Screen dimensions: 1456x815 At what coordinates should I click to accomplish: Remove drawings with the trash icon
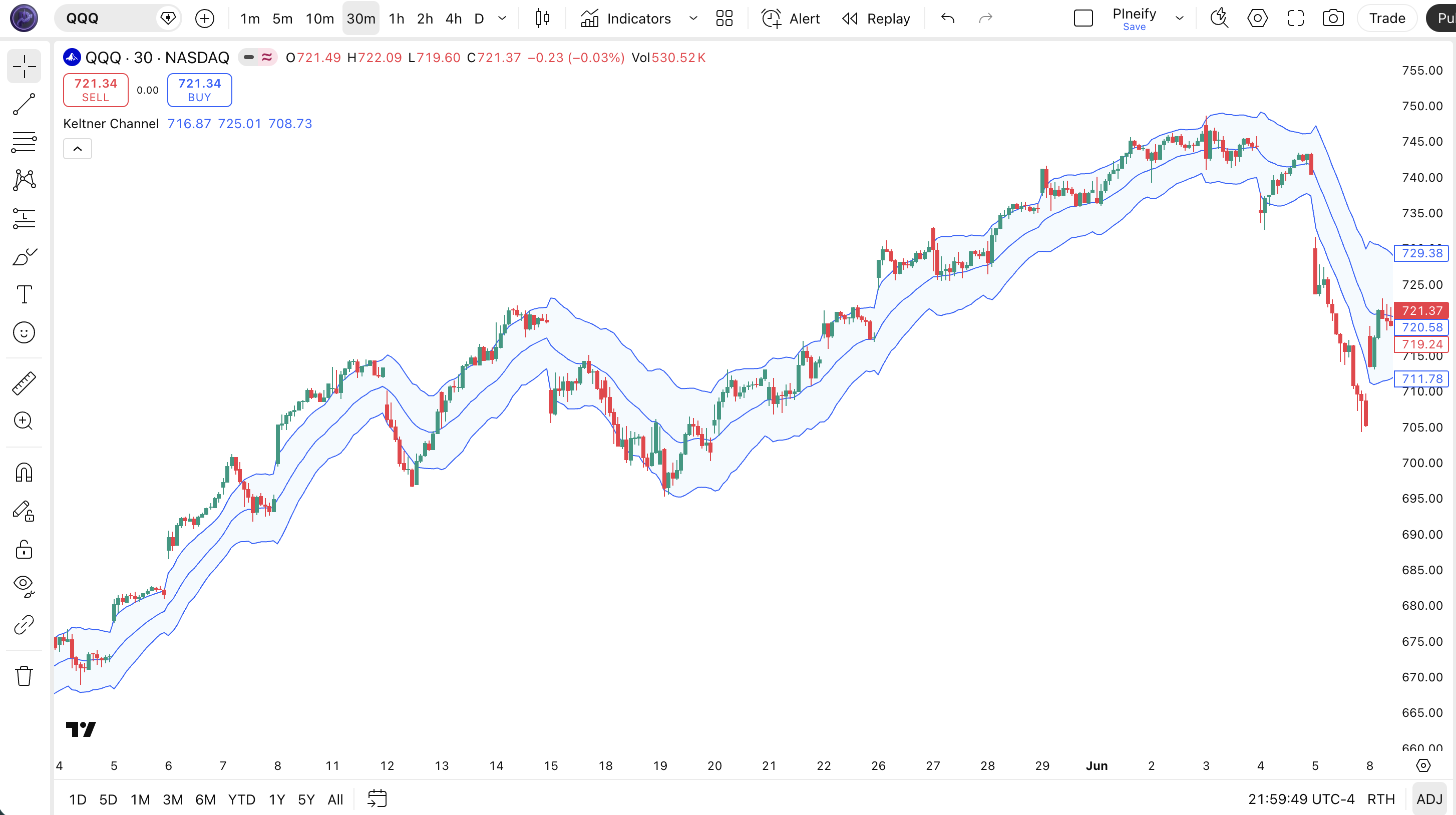(25, 675)
